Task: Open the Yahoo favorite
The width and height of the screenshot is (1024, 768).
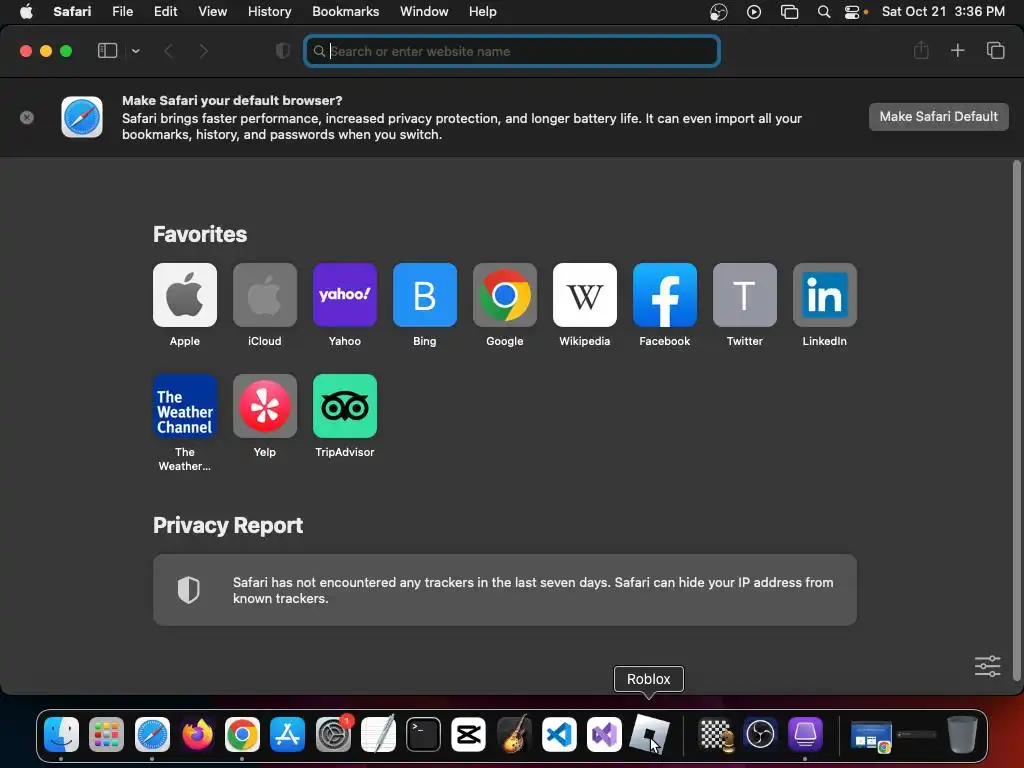Action: (345, 295)
